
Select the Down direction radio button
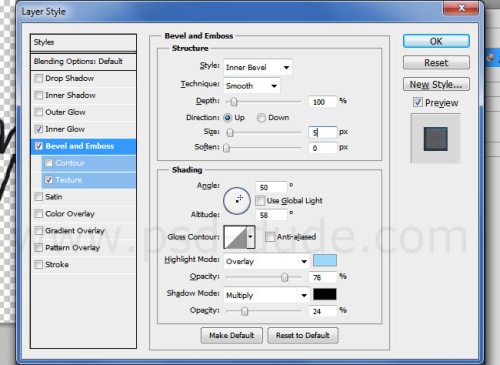click(261, 118)
